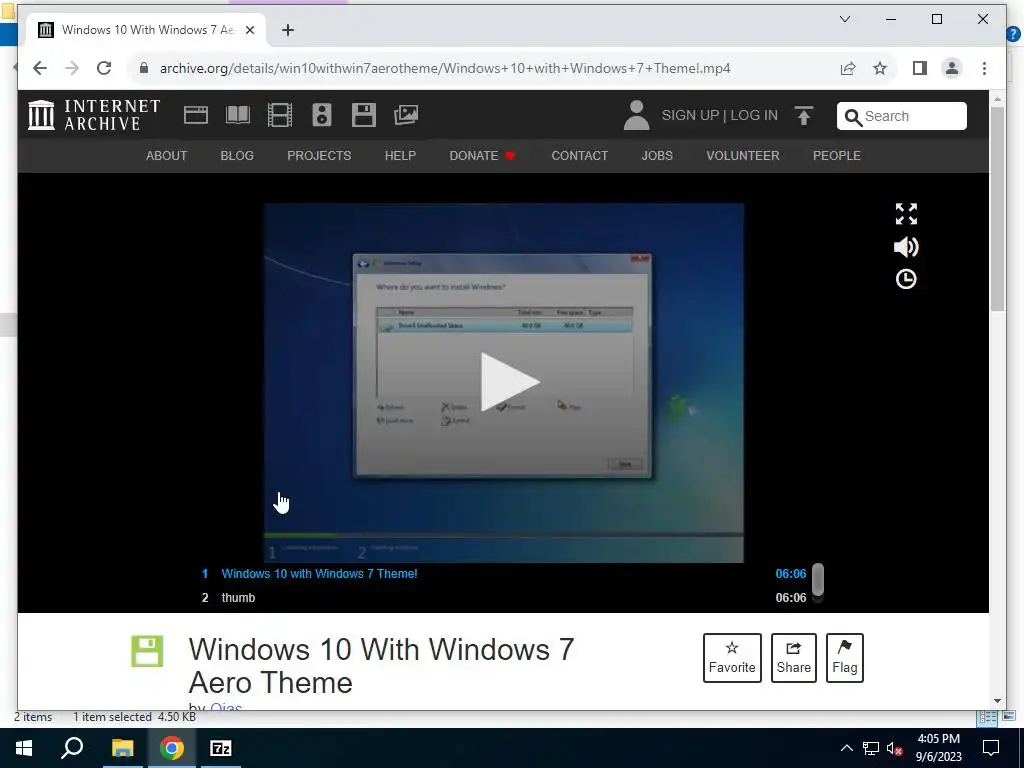The width and height of the screenshot is (1024, 768).
Task: Switch Explorer window to large icons view
Action: (1008, 717)
